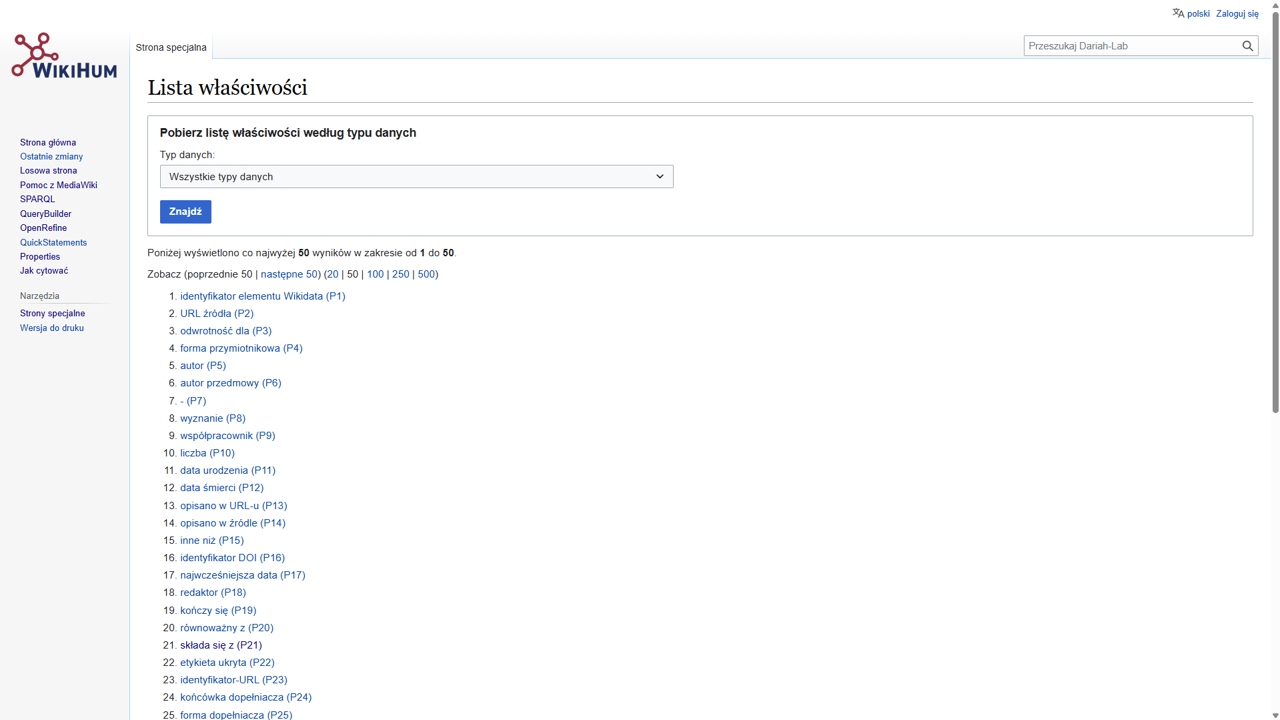1280x720 pixels.
Task: Open QueryBuilder in the sidebar
Action: click(x=45, y=214)
